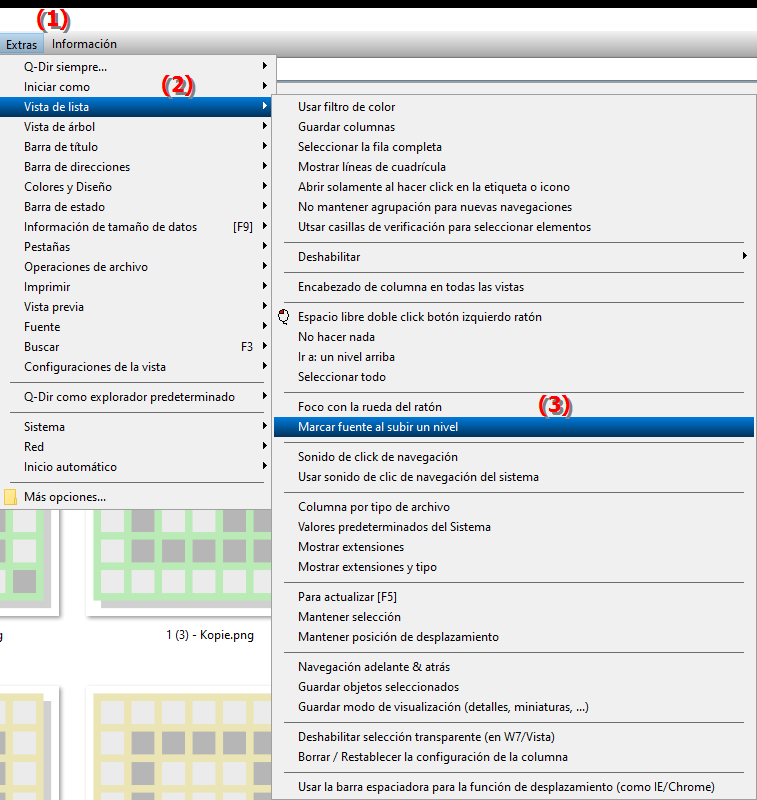Open Información de tamaño de datos submenu

click(x=138, y=227)
